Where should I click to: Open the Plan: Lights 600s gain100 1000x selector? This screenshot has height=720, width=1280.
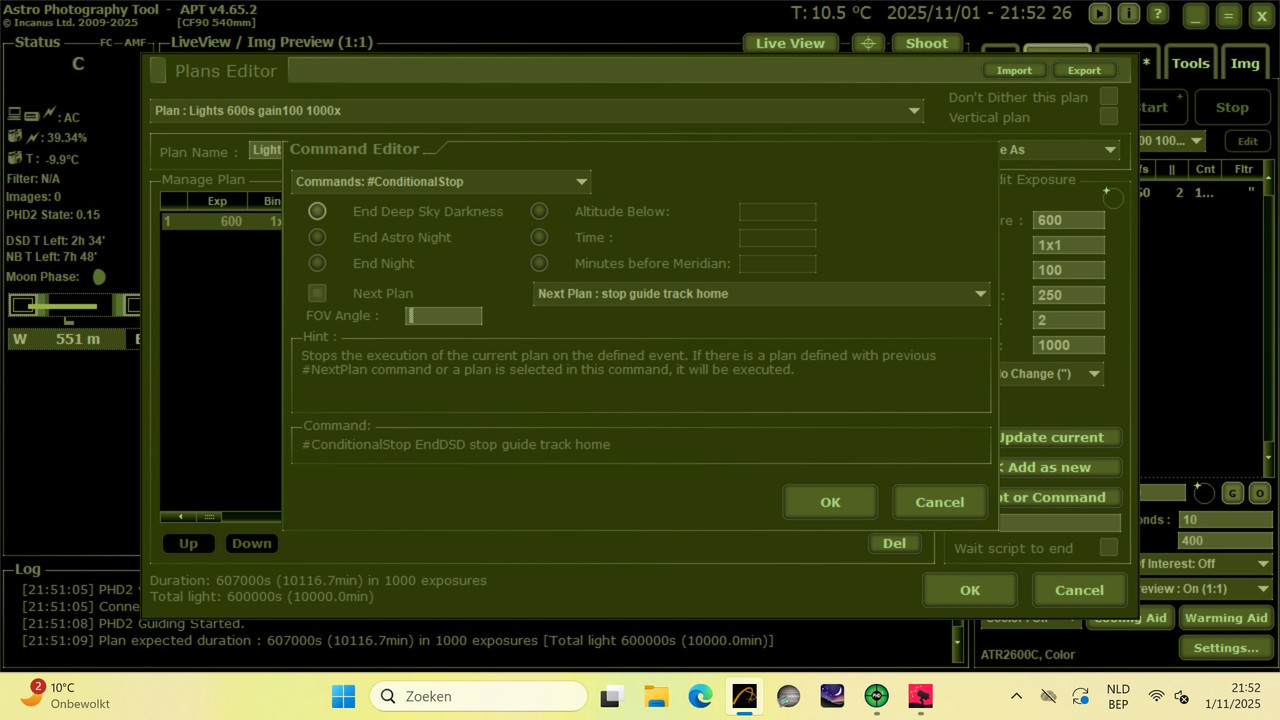[913, 110]
